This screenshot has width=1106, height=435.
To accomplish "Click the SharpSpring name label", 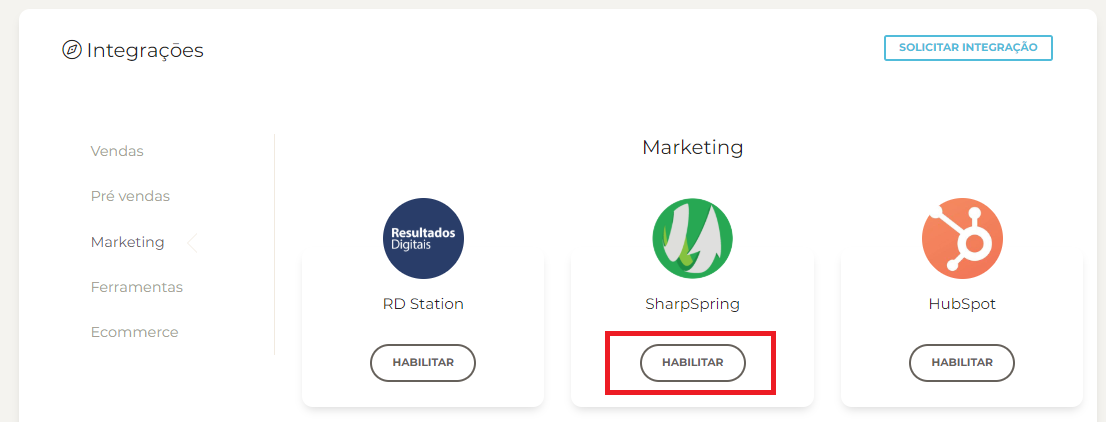I will 692,304.
